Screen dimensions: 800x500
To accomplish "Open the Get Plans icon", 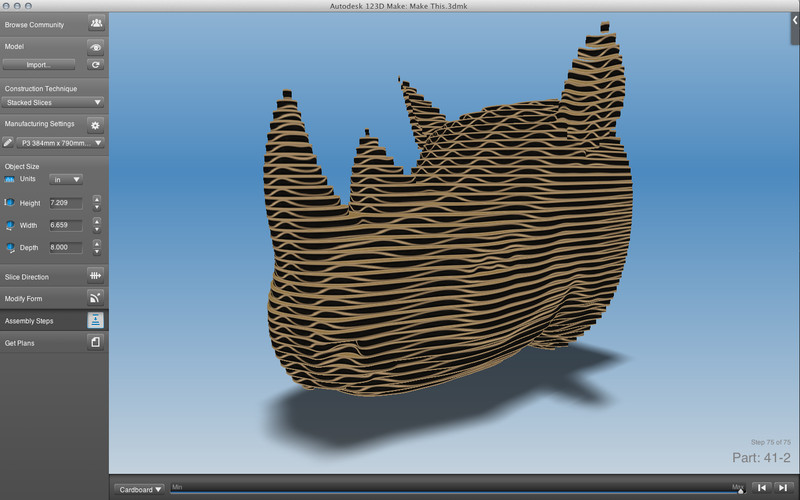I will coord(96,343).
